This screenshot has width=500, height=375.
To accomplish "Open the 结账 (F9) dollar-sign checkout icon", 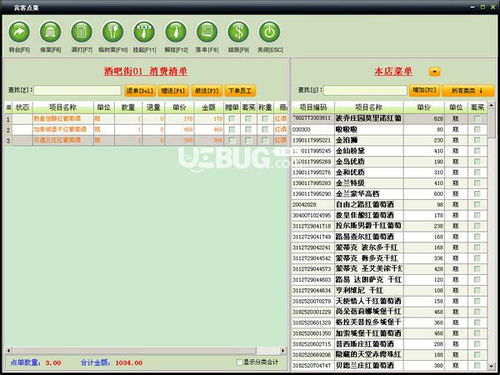I will [x=238, y=32].
